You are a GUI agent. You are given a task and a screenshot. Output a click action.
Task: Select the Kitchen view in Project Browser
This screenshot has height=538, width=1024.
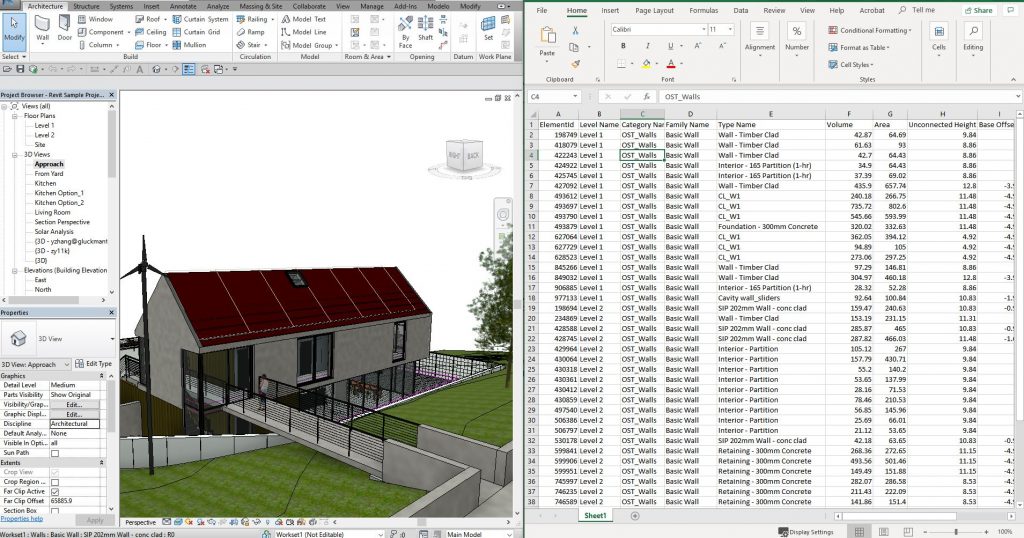coord(45,183)
